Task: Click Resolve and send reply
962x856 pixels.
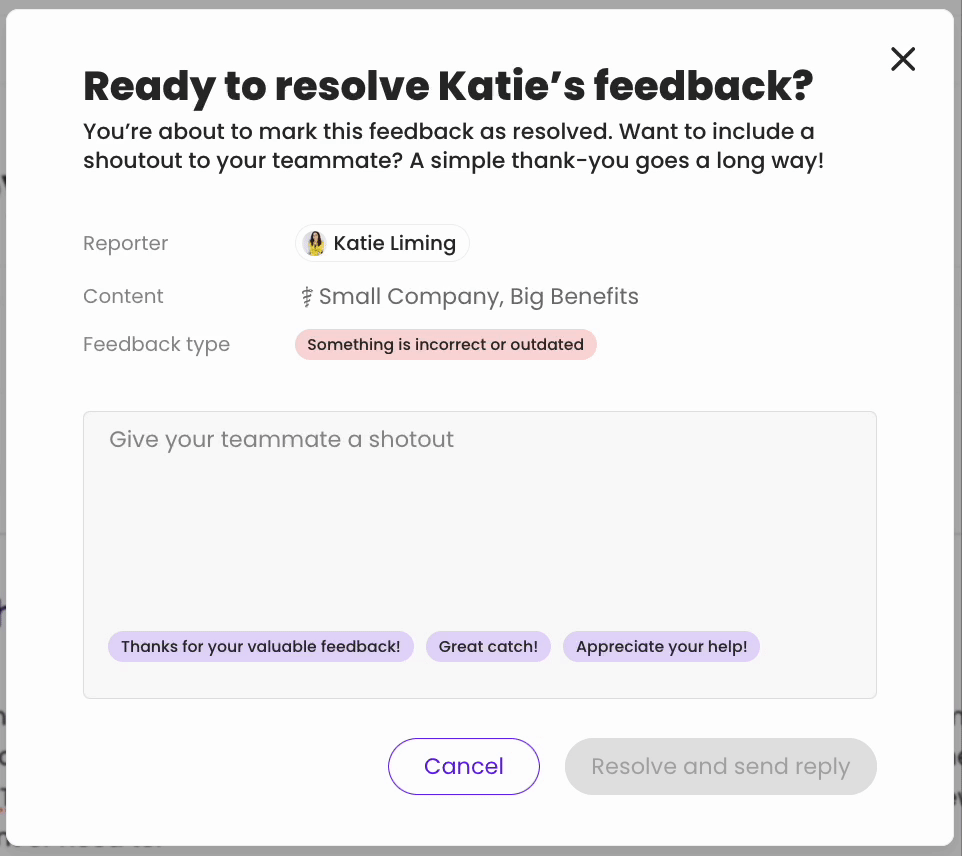Action: (720, 767)
